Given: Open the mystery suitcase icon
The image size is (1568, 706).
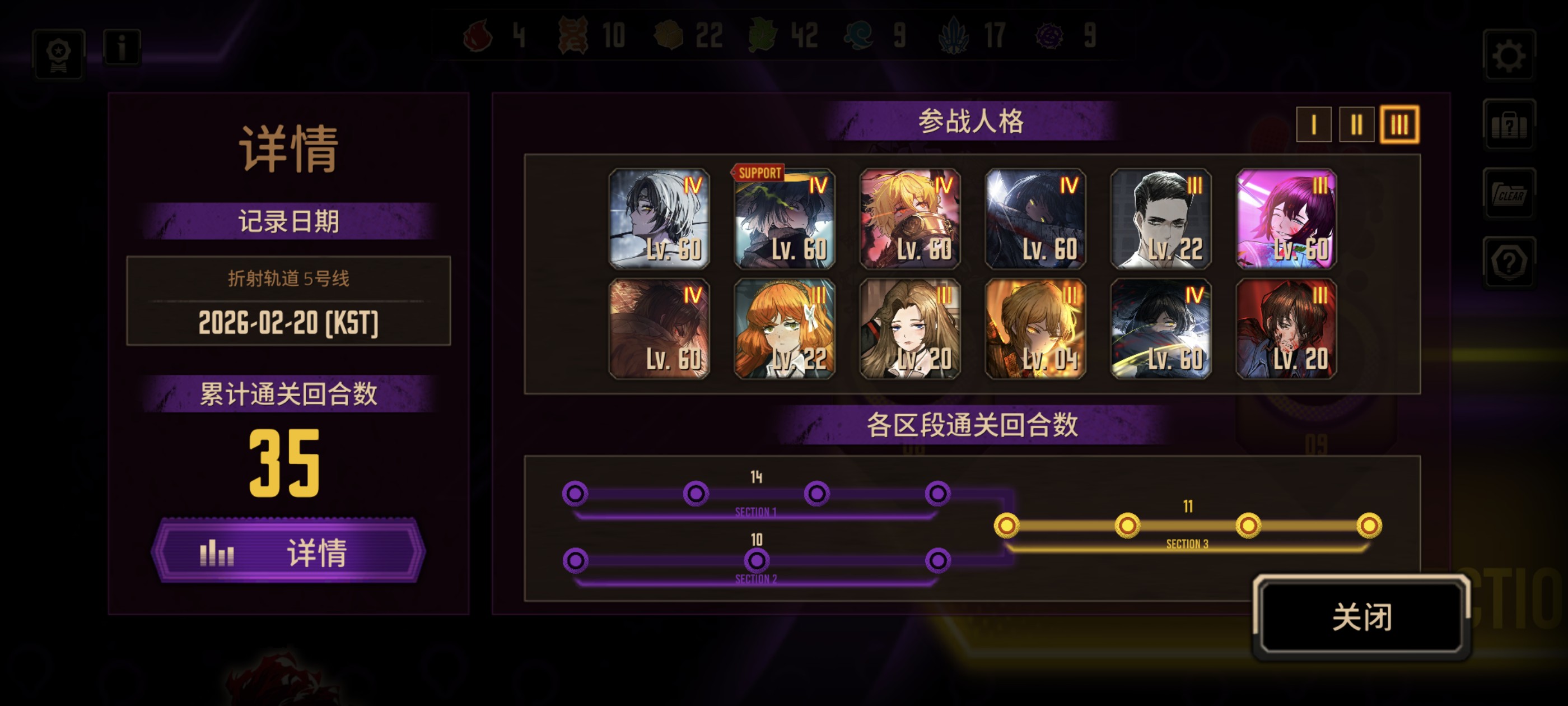Looking at the screenshot, I should coord(1509,124).
